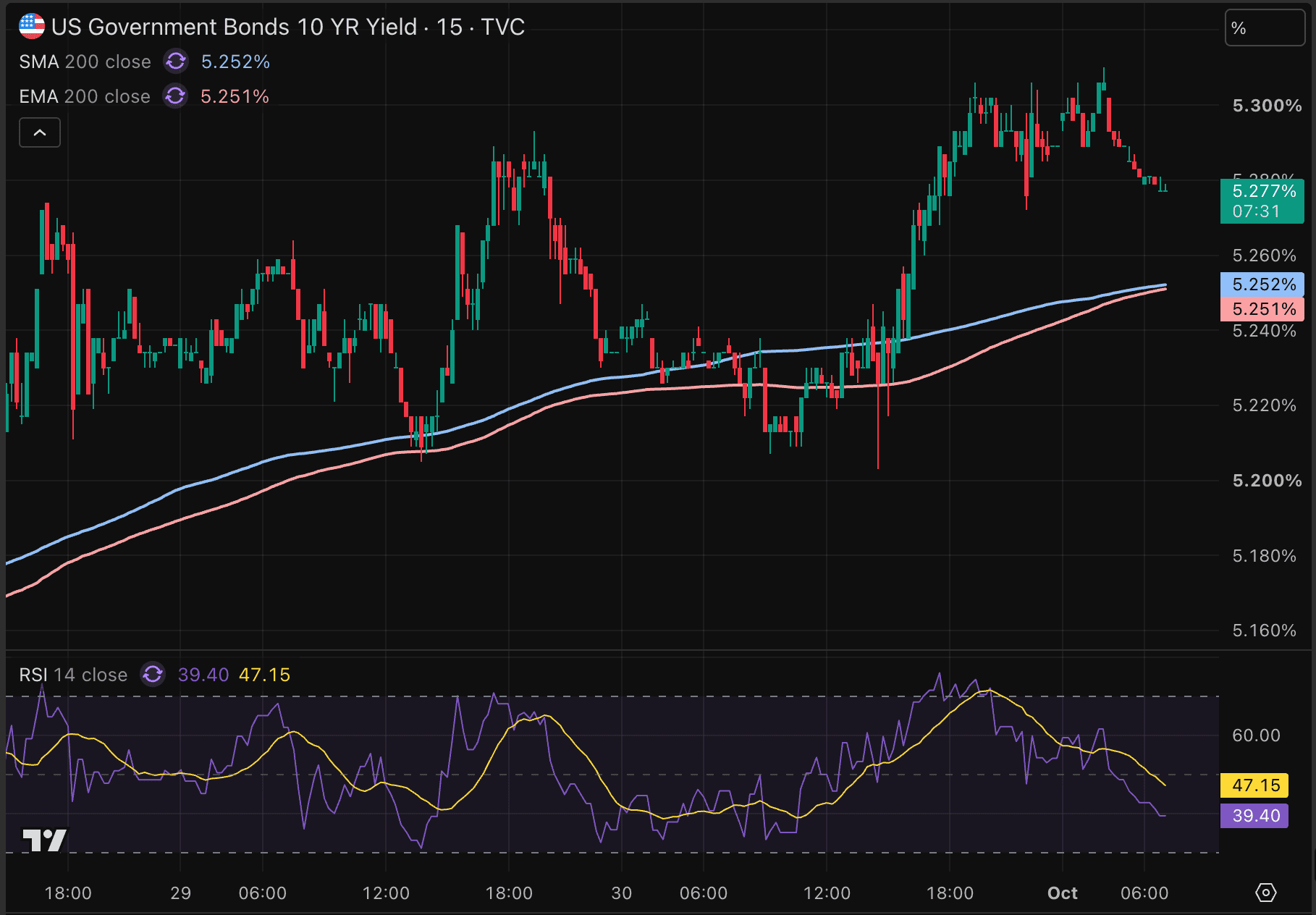The width and height of the screenshot is (1316, 915).
Task: Click the TradingView logo watermark
Action: pos(45,840)
